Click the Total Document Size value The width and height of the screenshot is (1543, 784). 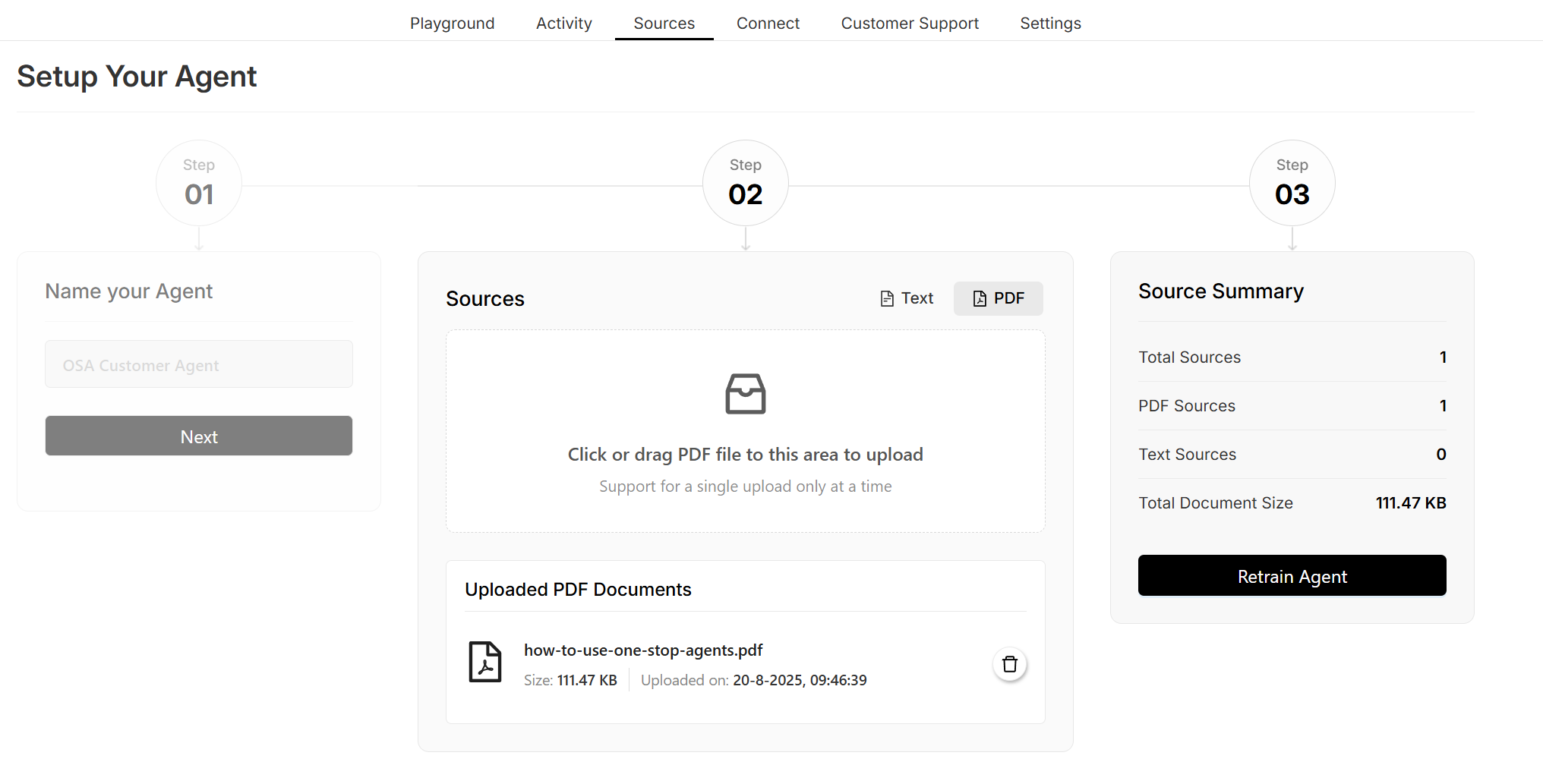click(1410, 502)
